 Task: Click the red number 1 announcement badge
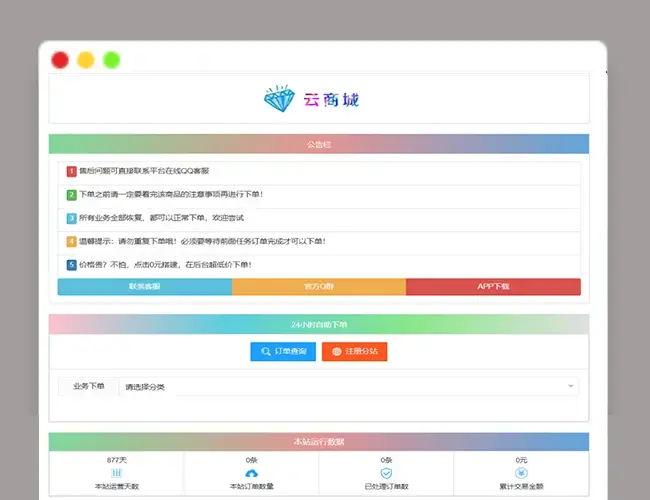coord(72,171)
